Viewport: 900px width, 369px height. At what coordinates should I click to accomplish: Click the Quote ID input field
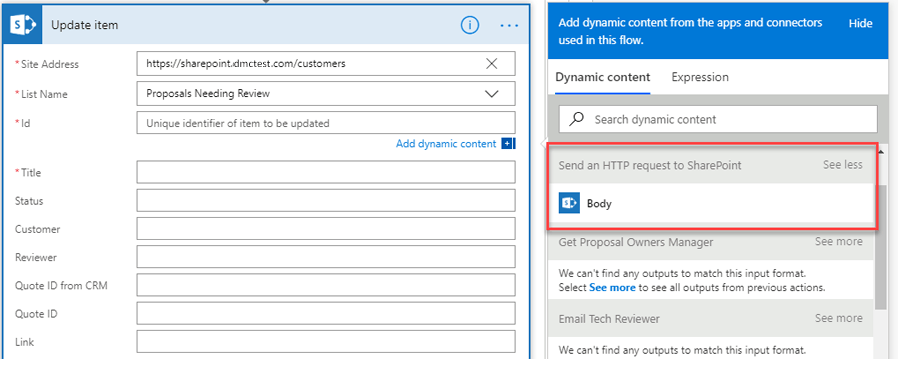tap(326, 313)
